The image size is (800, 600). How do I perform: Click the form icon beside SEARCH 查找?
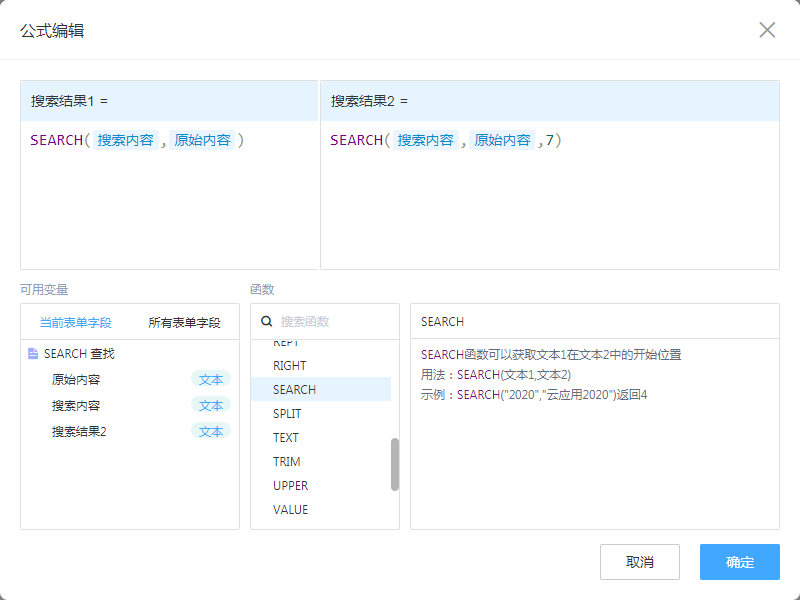coord(33,353)
